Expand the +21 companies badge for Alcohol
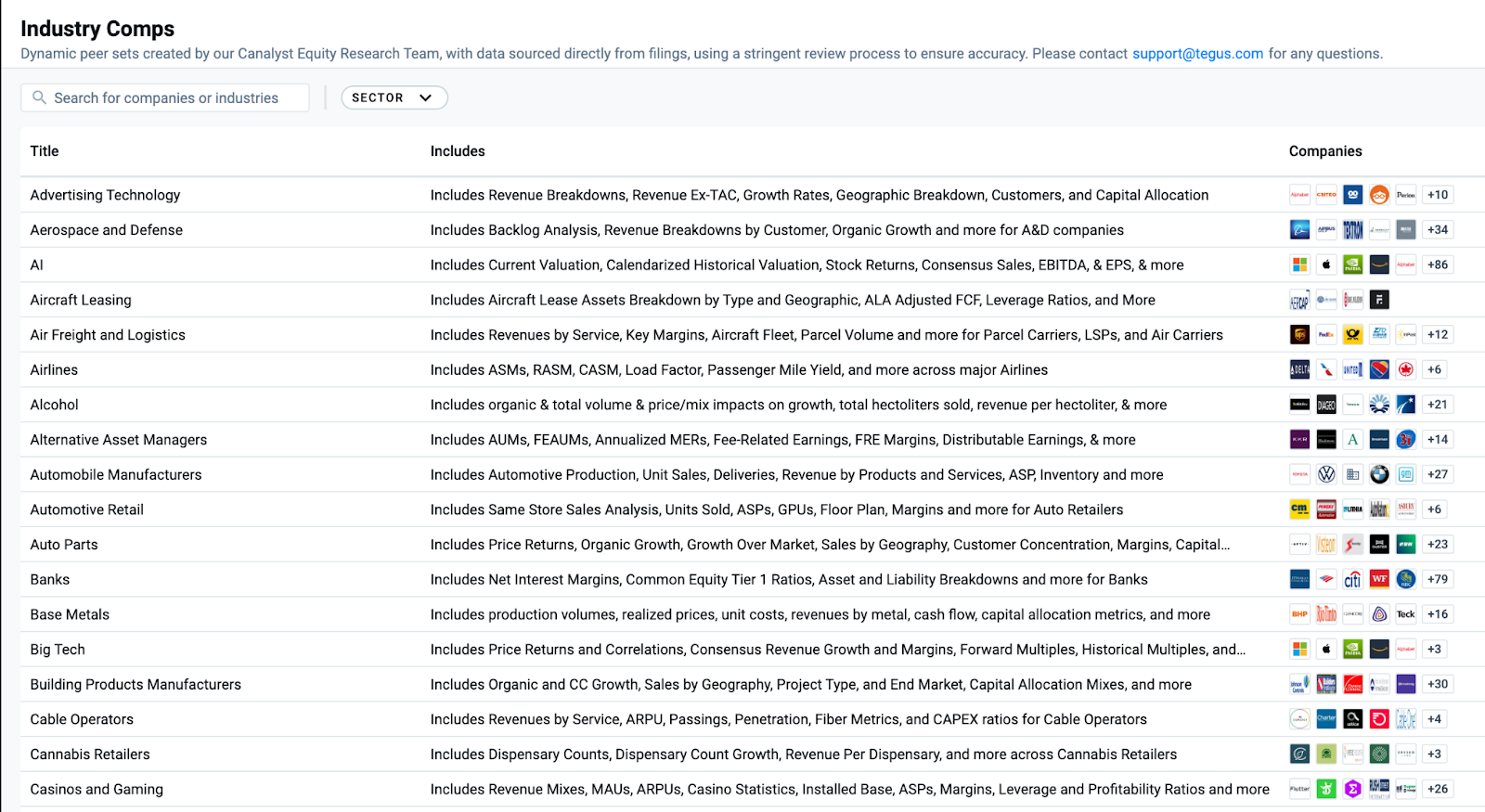Viewport: 1485px width, 812px height. 1438,405
